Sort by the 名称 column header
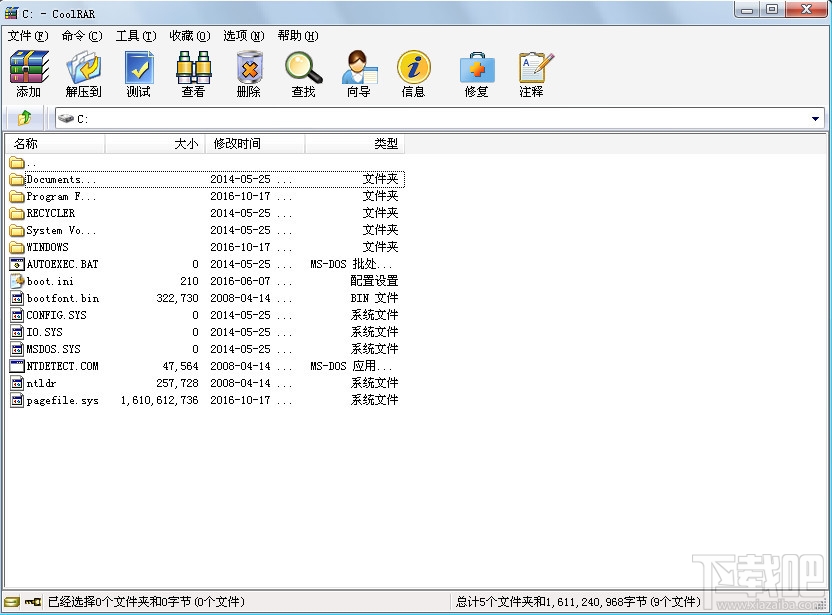This screenshot has height=615, width=832. coord(55,144)
